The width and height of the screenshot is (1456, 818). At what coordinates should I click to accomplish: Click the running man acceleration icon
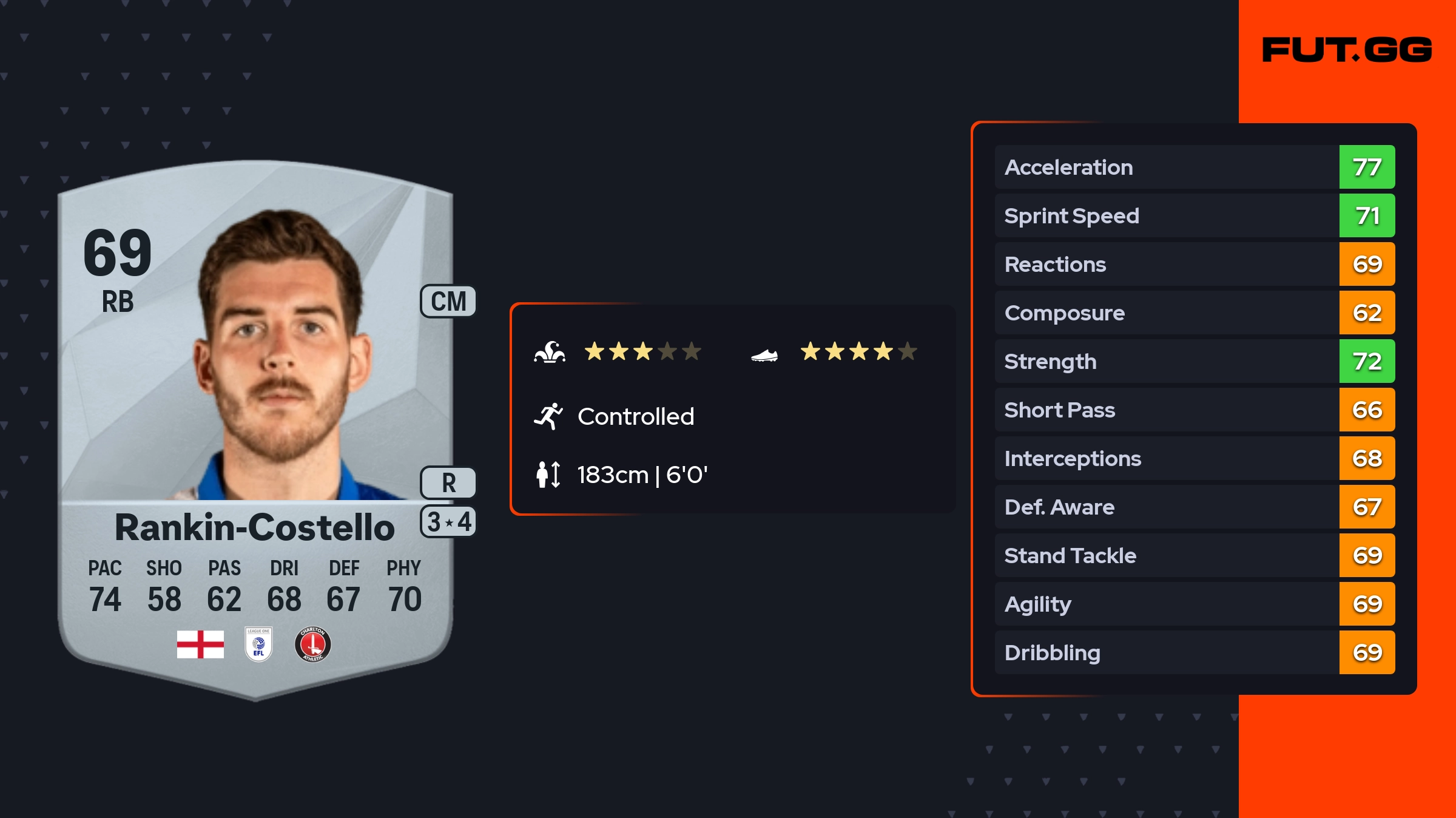[548, 416]
